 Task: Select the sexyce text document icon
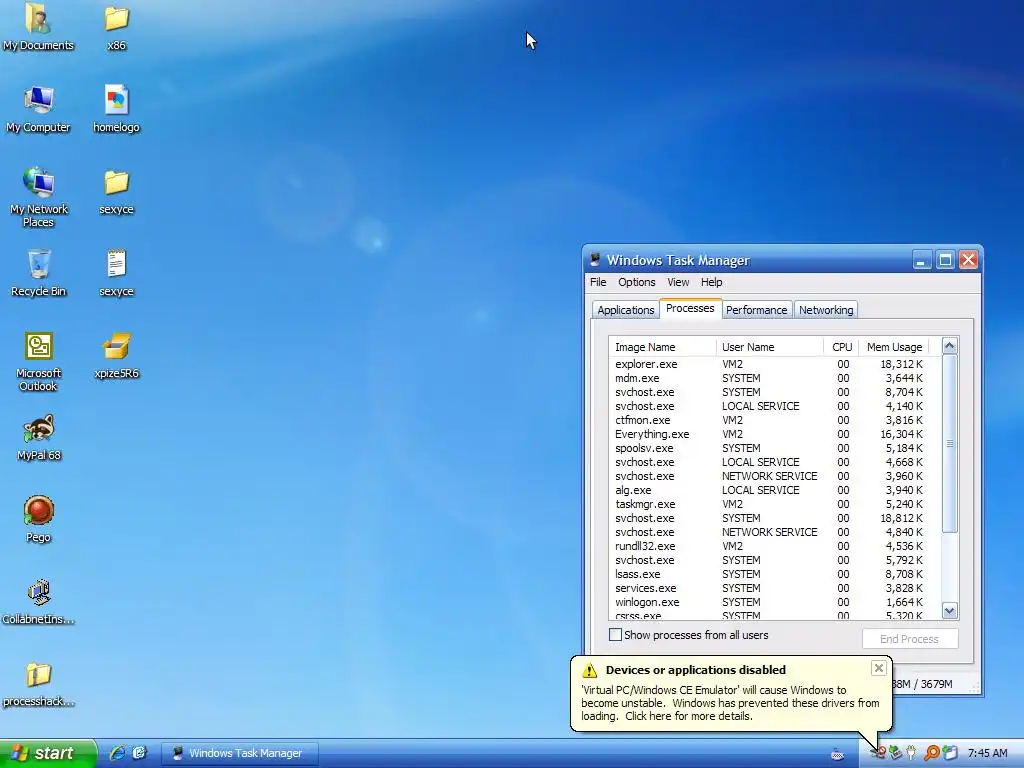tap(116, 273)
